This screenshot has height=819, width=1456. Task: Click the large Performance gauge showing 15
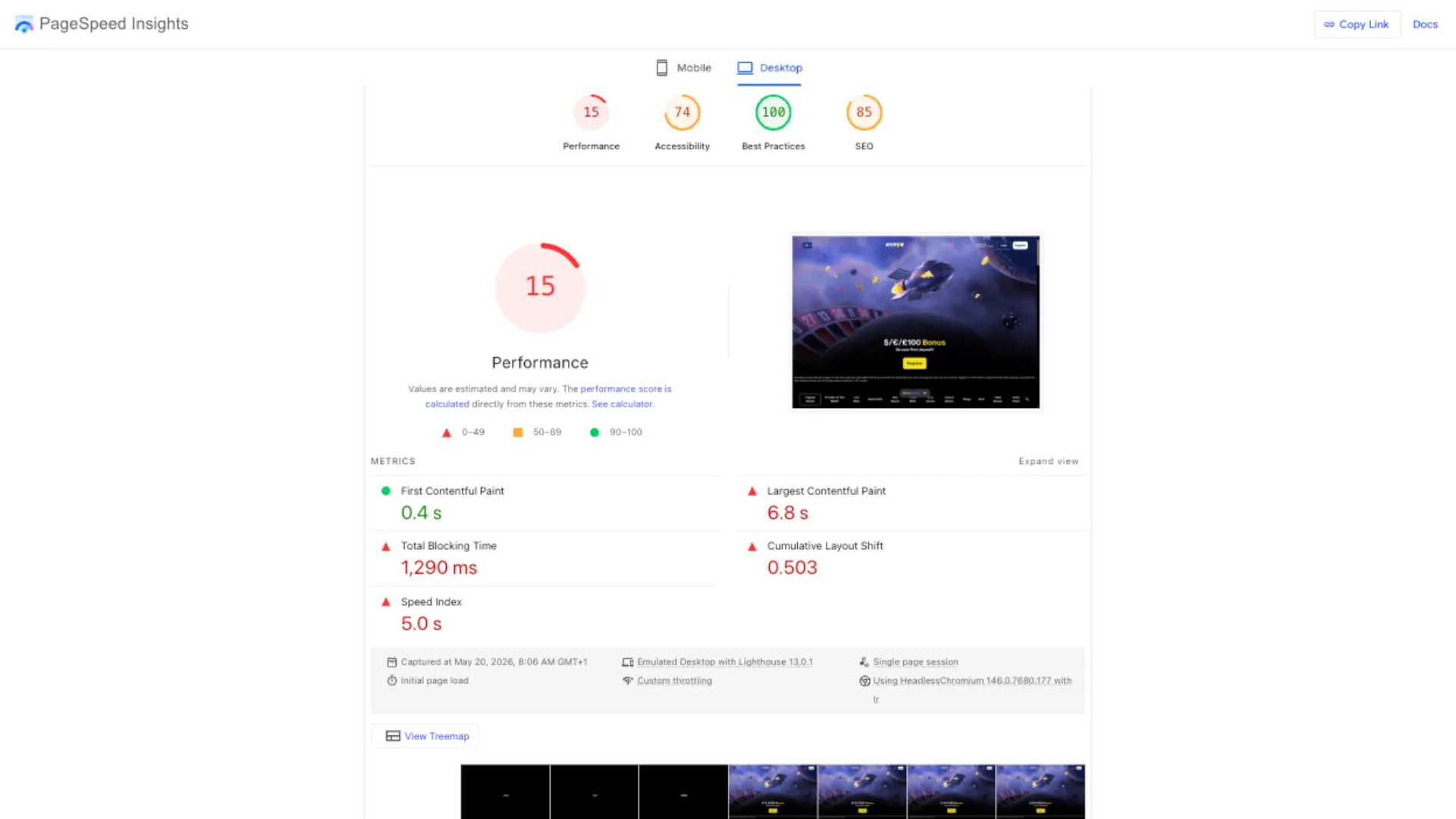540,287
